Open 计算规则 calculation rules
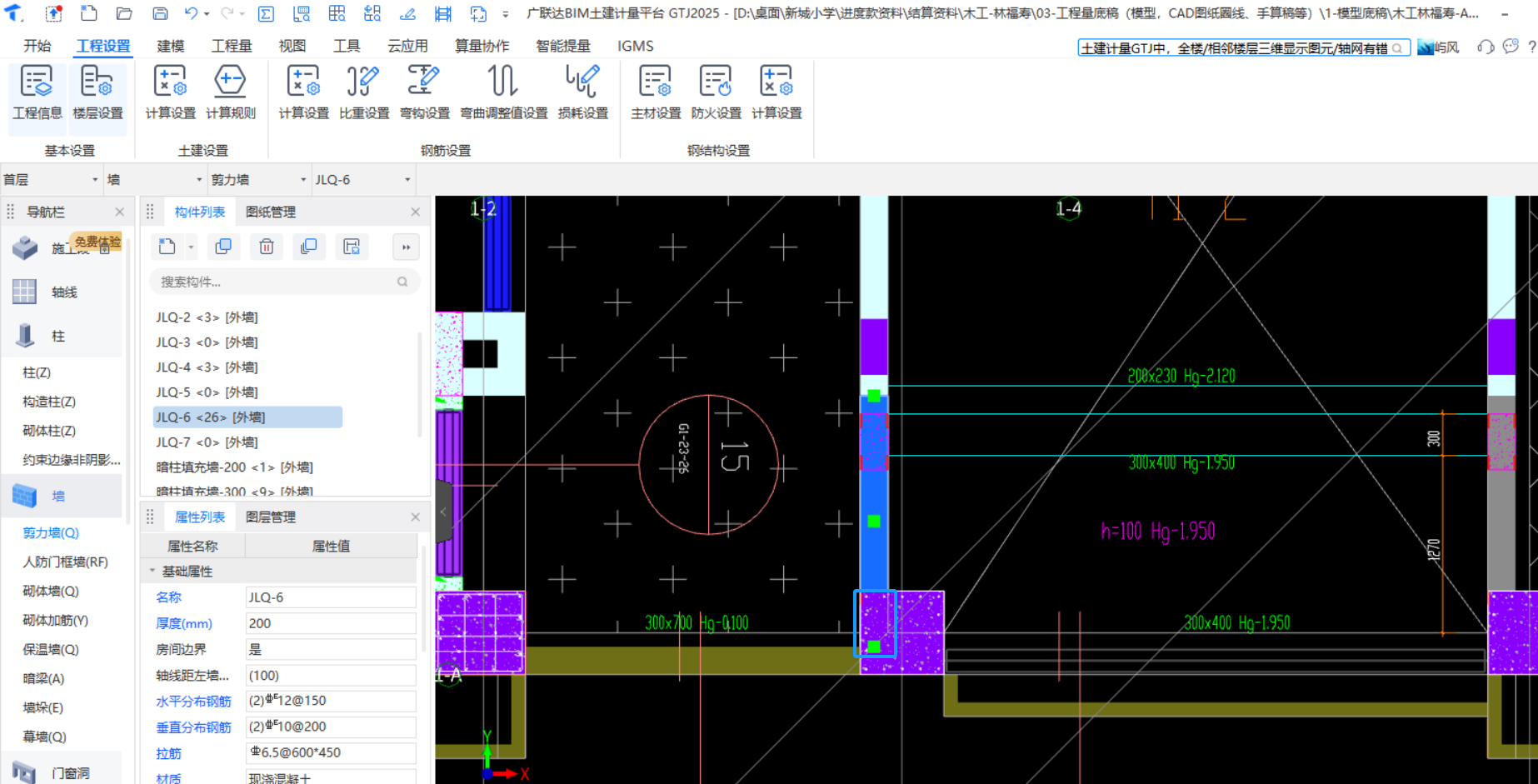 (231, 92)
